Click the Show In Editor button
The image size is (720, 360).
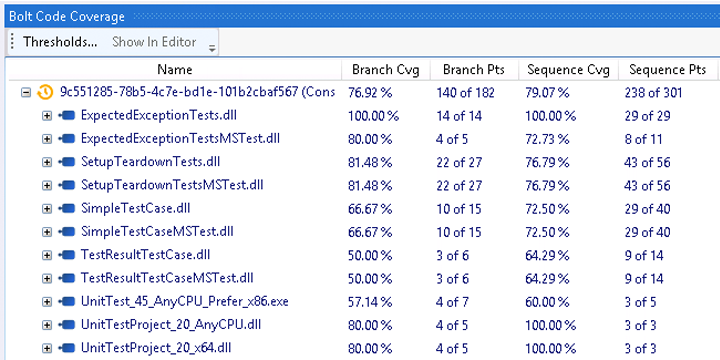tap(154, 42)
